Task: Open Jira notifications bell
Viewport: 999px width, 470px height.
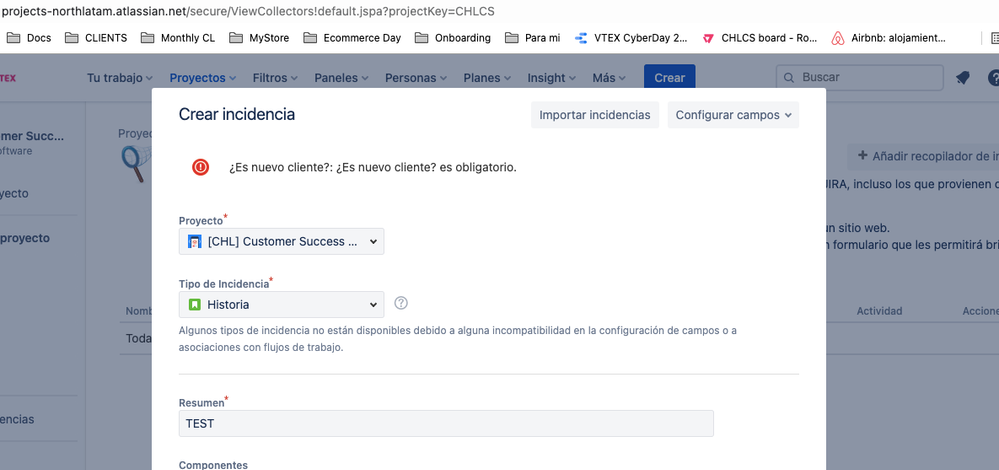Action: (x=962, y=78)
